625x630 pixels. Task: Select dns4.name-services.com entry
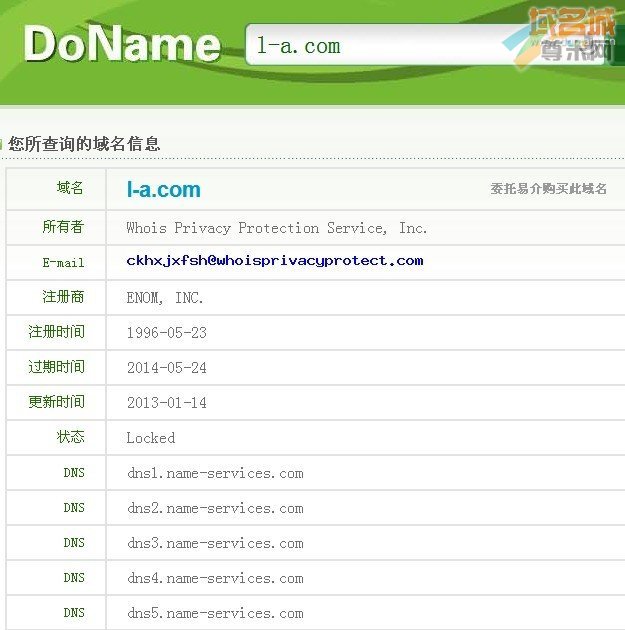click(215, 578)
